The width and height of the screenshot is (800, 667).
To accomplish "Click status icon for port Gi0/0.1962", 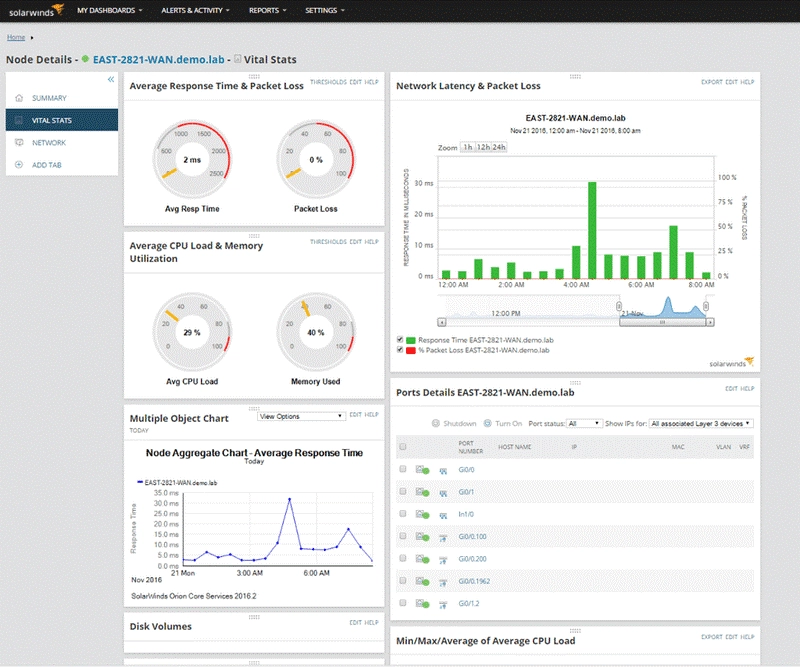I will (x=422, y=581).
